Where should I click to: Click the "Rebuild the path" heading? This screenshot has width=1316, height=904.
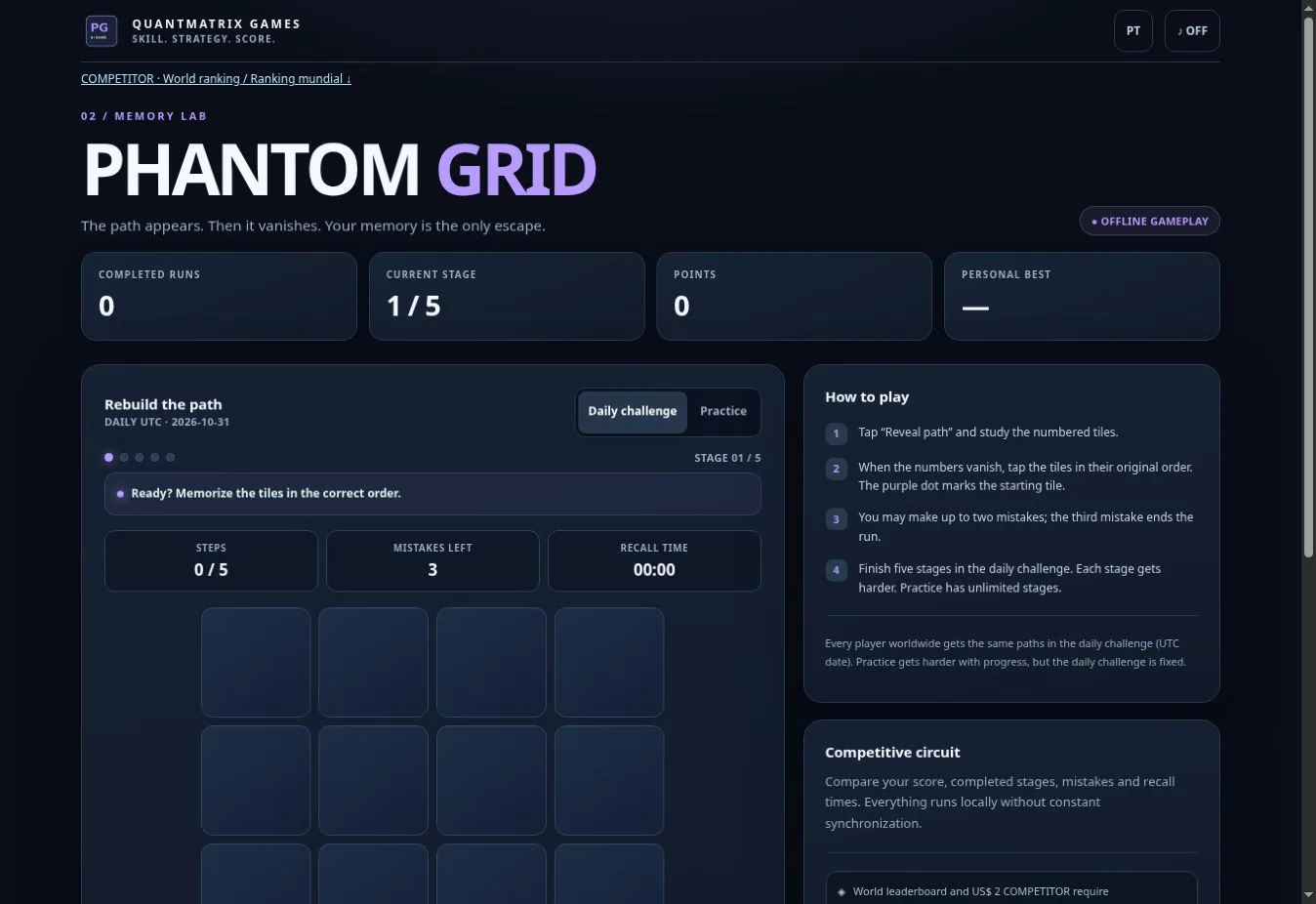tap(163, 404)
